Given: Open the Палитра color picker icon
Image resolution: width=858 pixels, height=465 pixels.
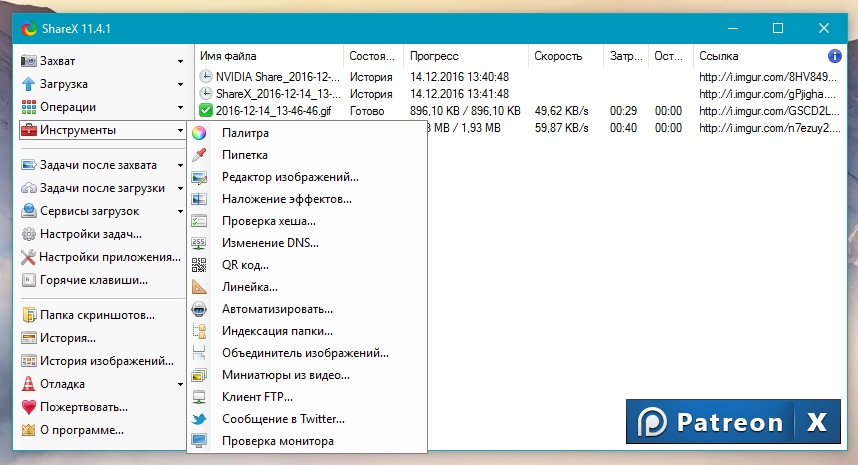Looking at the screenshot, I should click(x=199, y=133).
